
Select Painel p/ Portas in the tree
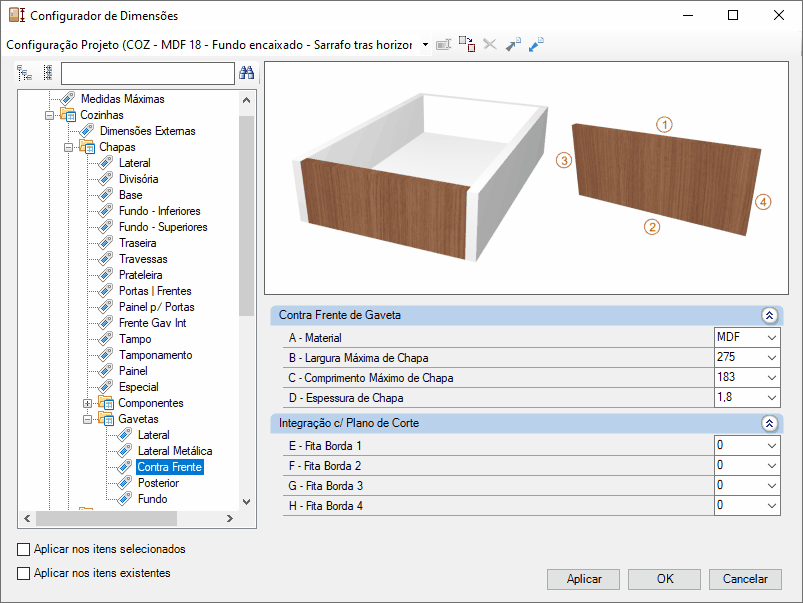tap(157, 306)
